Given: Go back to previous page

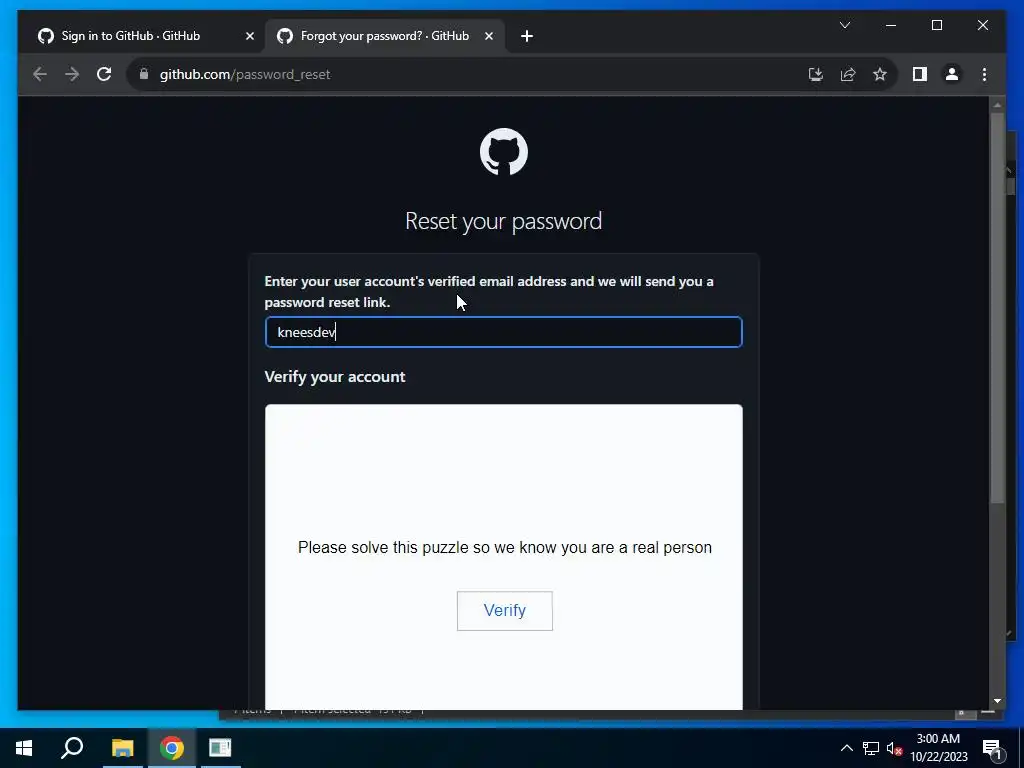Looking at the screenshot, I should point(40,74).
